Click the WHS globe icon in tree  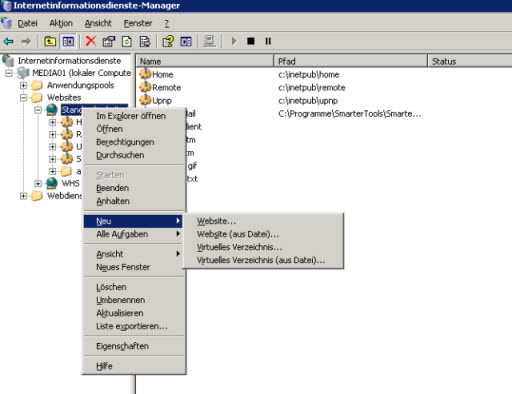tap(52, 183)
